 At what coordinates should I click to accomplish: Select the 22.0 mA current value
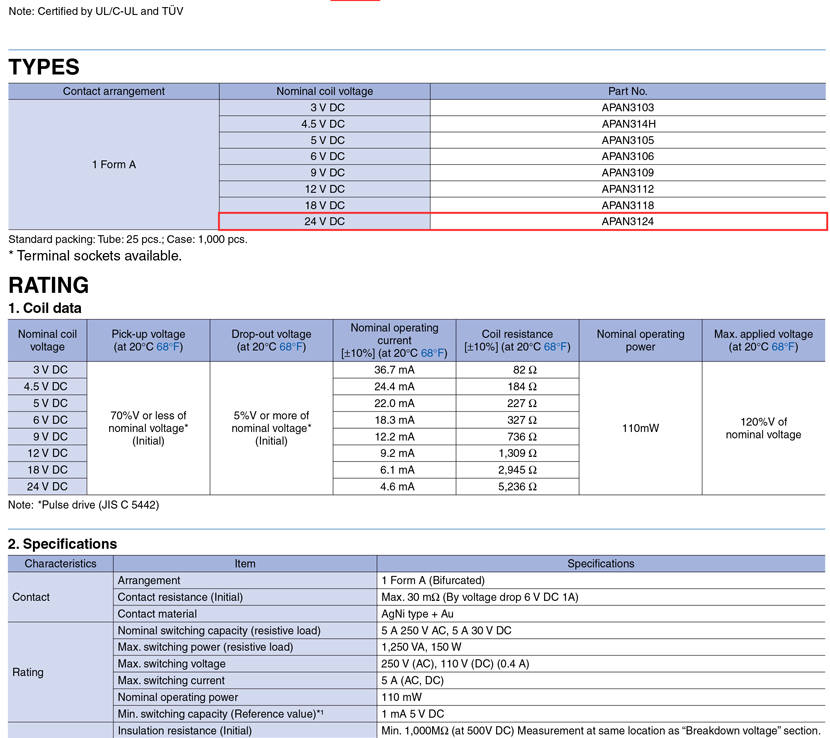tap(394, 403)
